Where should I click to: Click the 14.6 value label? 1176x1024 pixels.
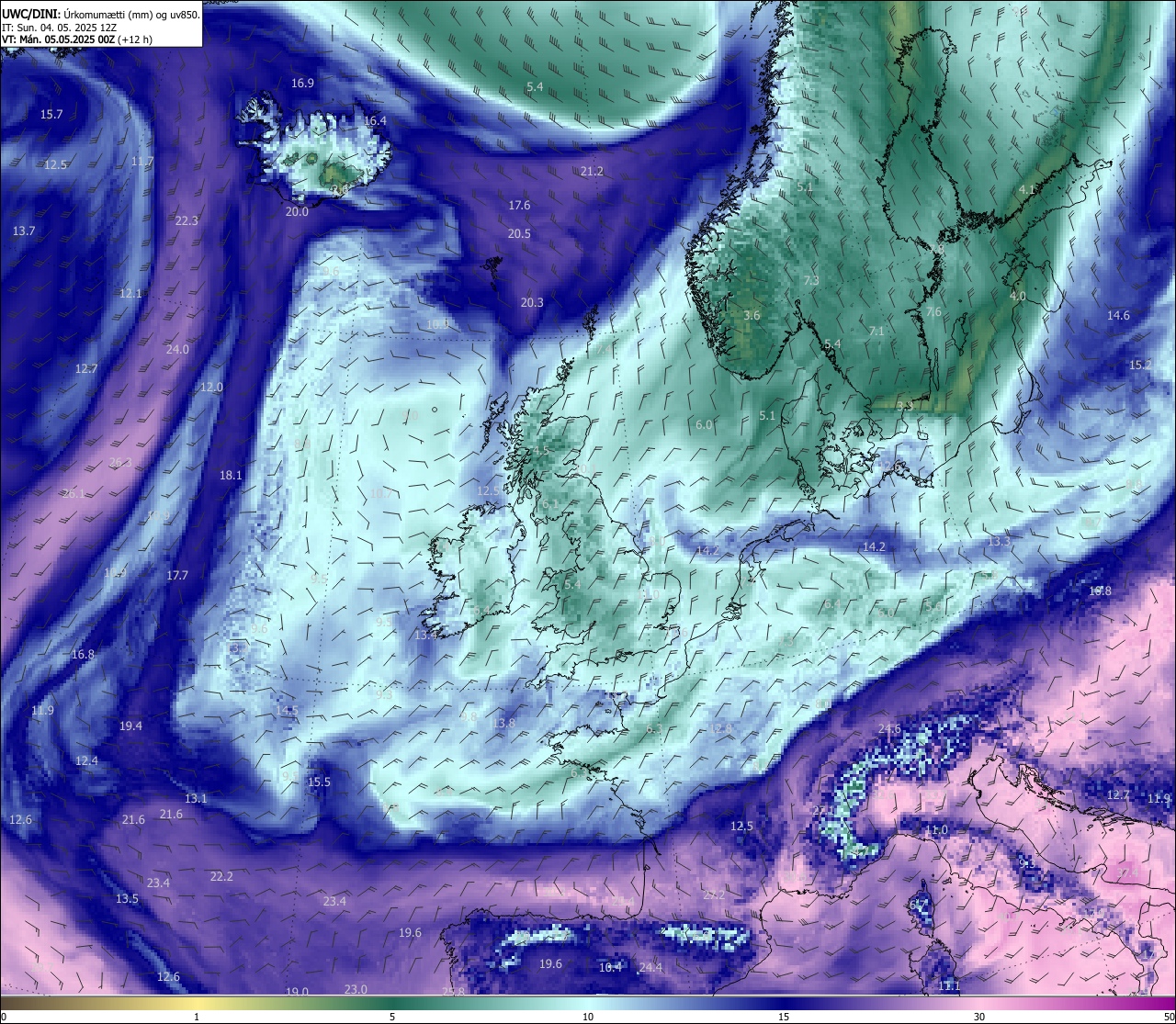click(1118, 316)
